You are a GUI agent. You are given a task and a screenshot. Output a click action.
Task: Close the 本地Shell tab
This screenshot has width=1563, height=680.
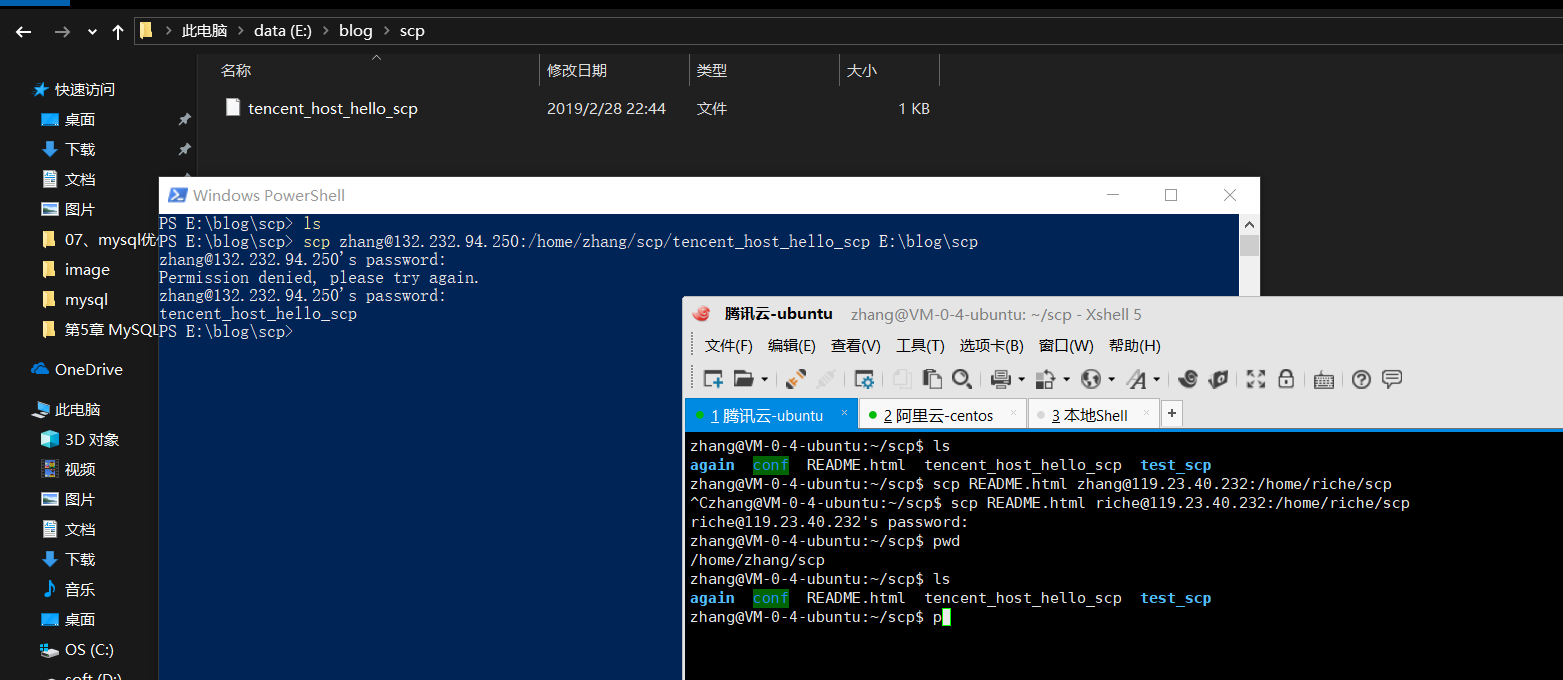(1146, 412)
